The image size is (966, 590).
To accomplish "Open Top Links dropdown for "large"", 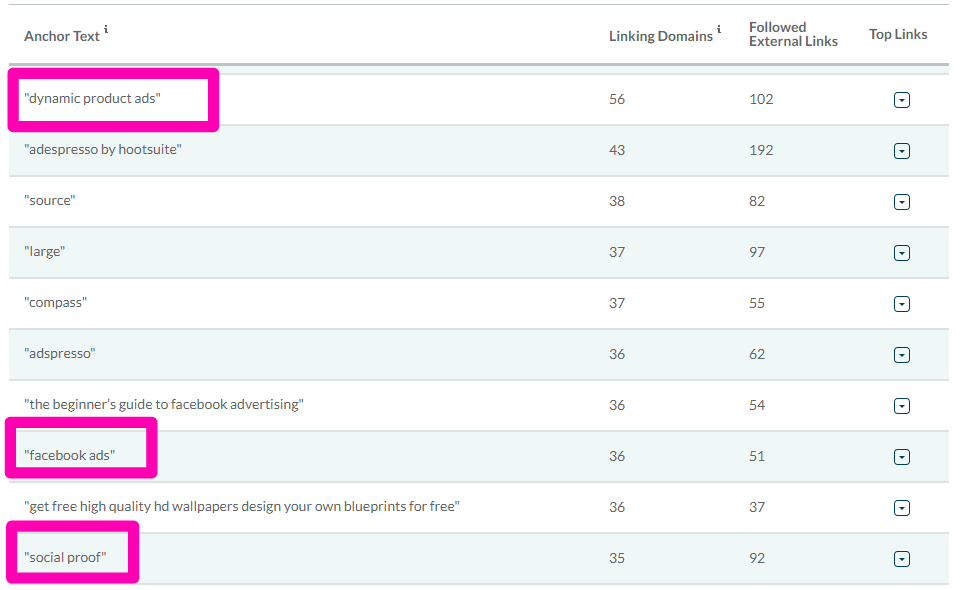I will [901, 253].
